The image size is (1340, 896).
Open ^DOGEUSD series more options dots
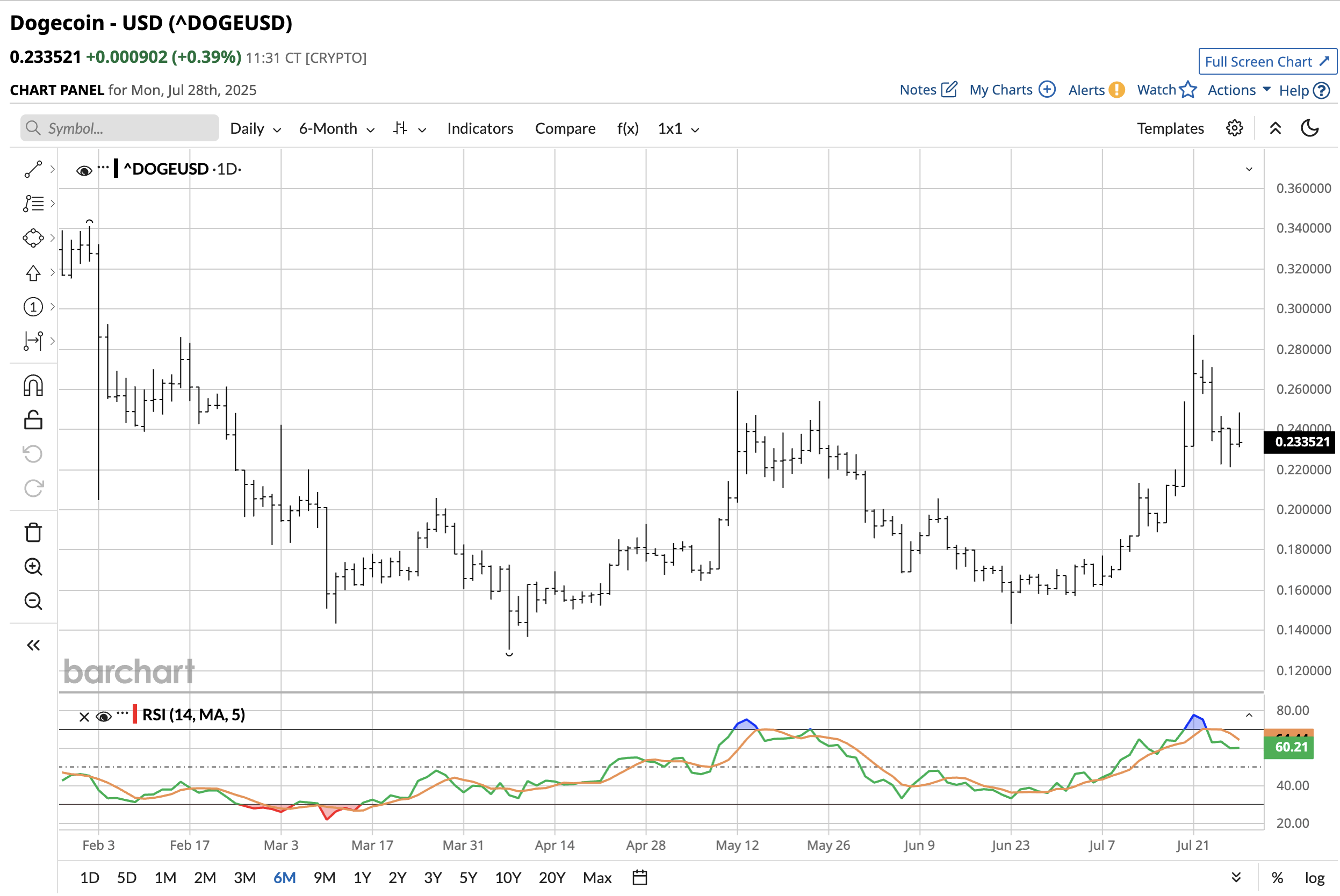[x=103, y=168]
